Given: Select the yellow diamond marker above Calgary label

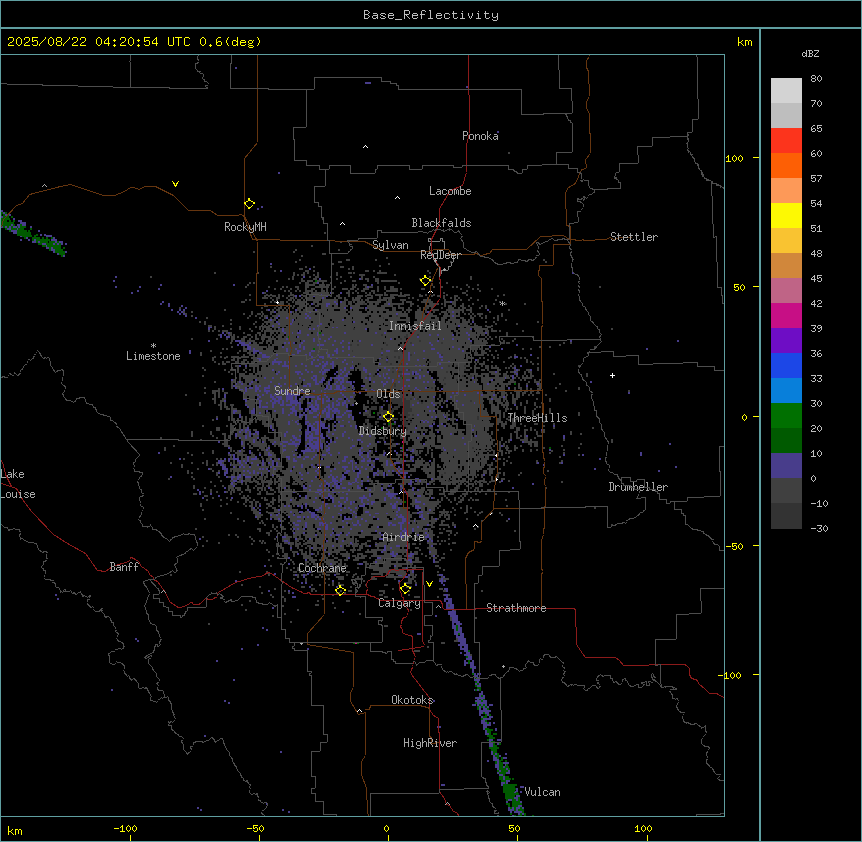Looking at the screenshot, I should (405, 589).
